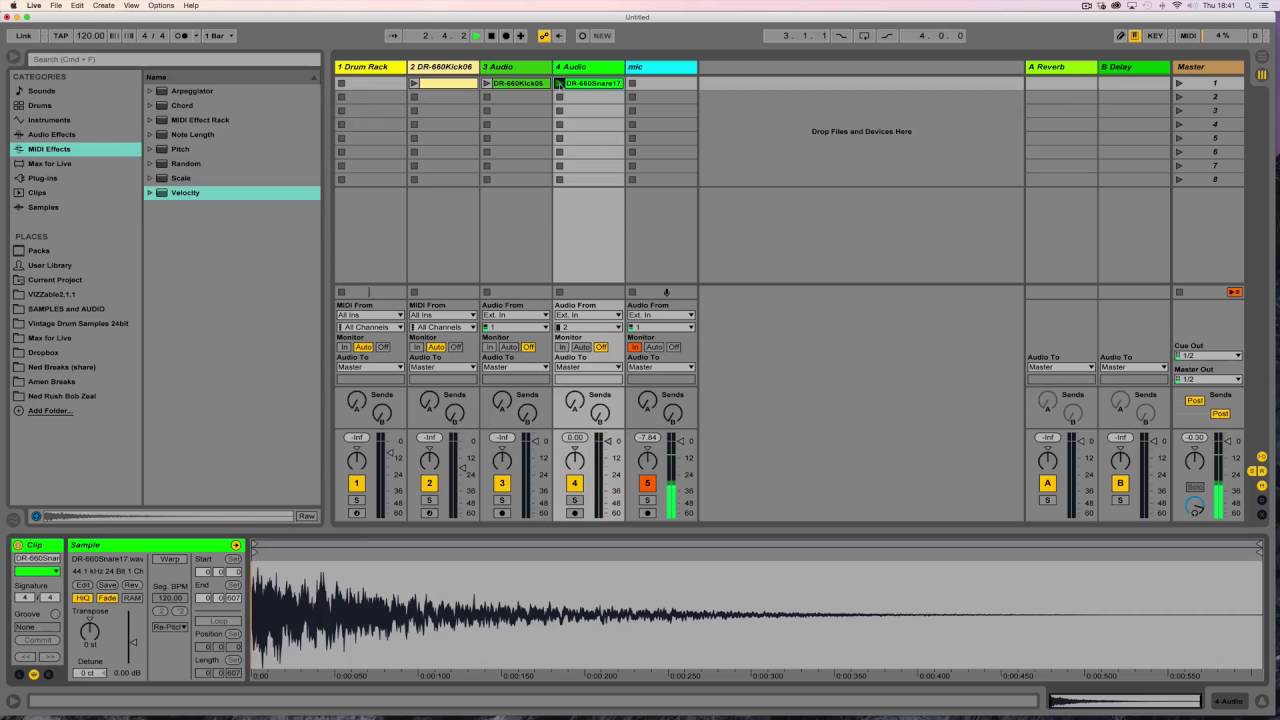The width and height of the screenshot is (1280, 720).
Task: Open the Cue Out 1/2 dropdown
Action: click(1208, 356)
